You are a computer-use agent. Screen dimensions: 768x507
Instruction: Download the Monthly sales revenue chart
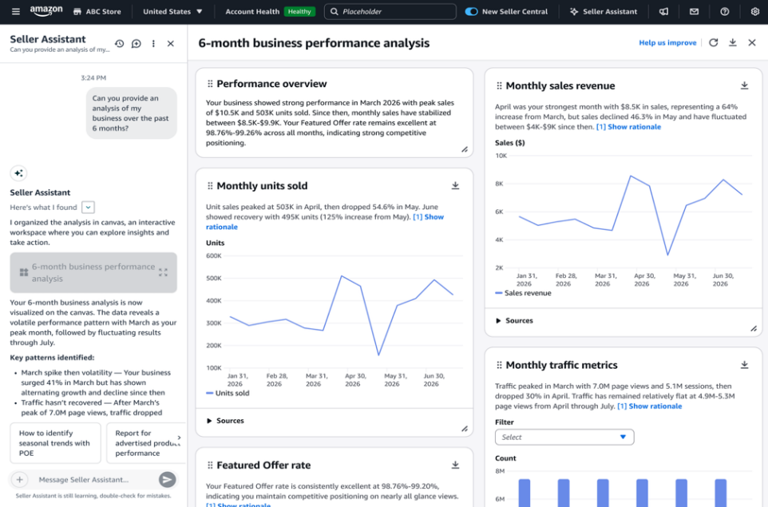(x=744, y=86)
